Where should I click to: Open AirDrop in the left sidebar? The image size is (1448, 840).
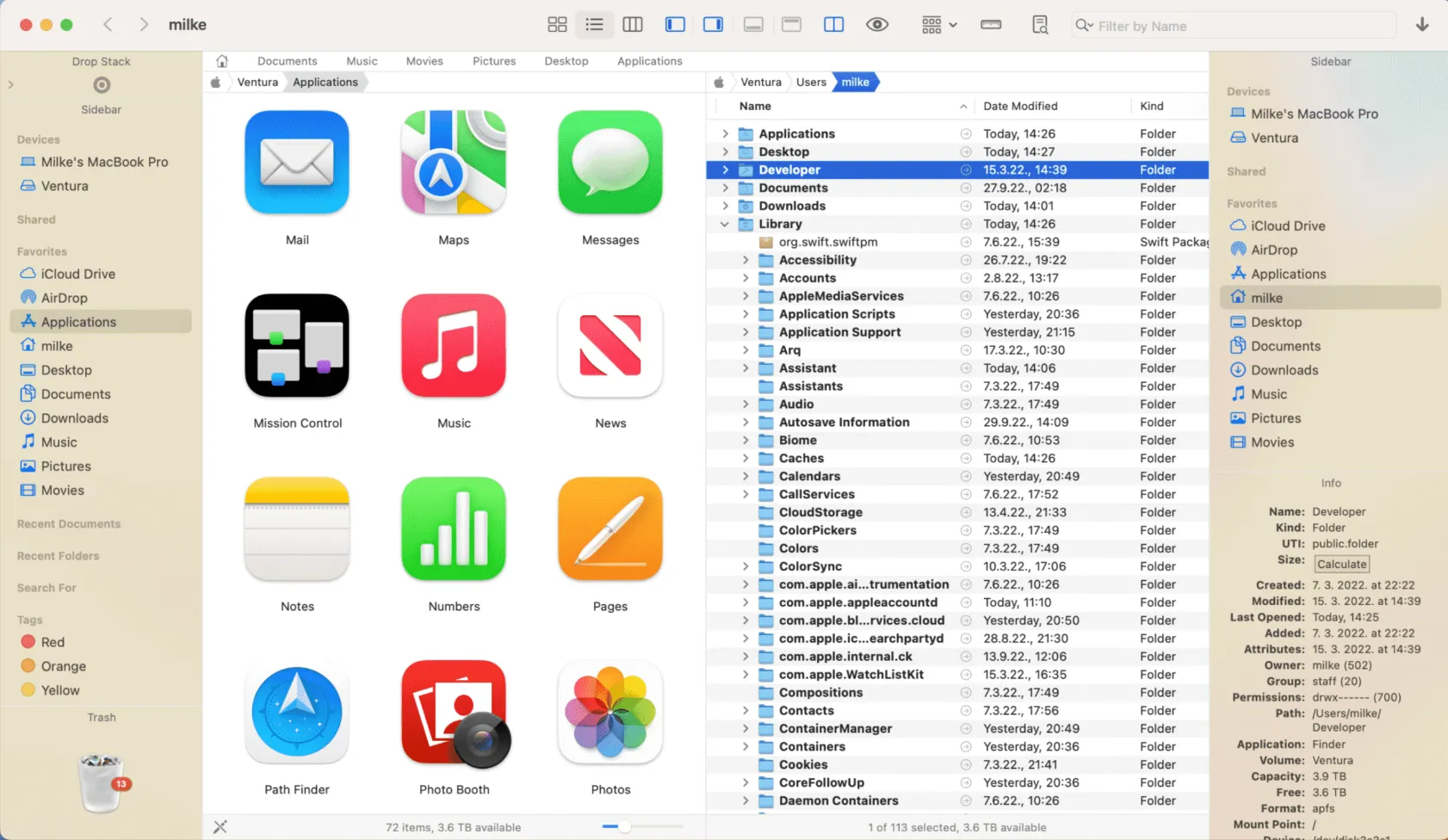(x=65, y=298)
